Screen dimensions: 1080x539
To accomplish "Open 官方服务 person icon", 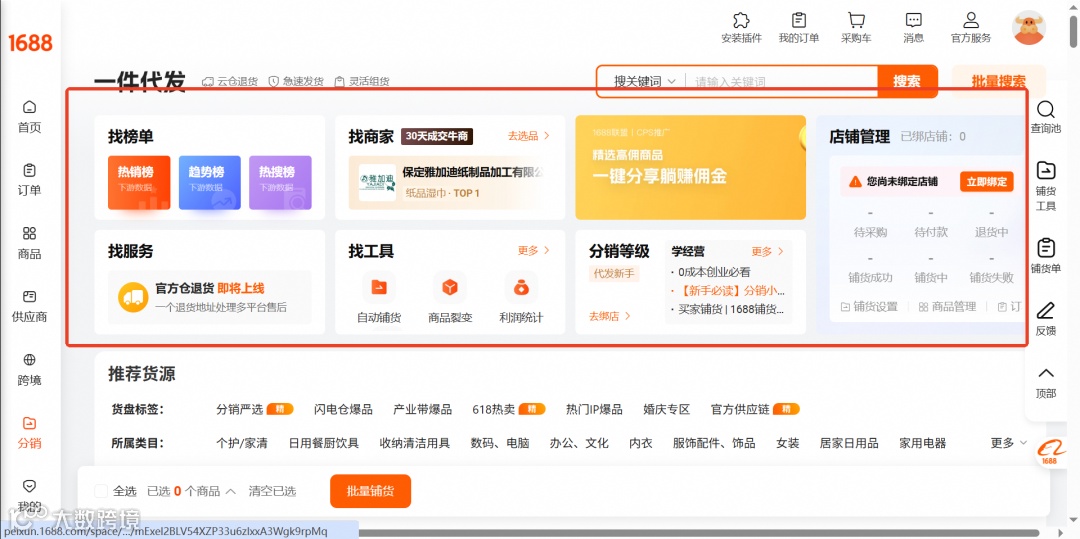I will [971, 20].
